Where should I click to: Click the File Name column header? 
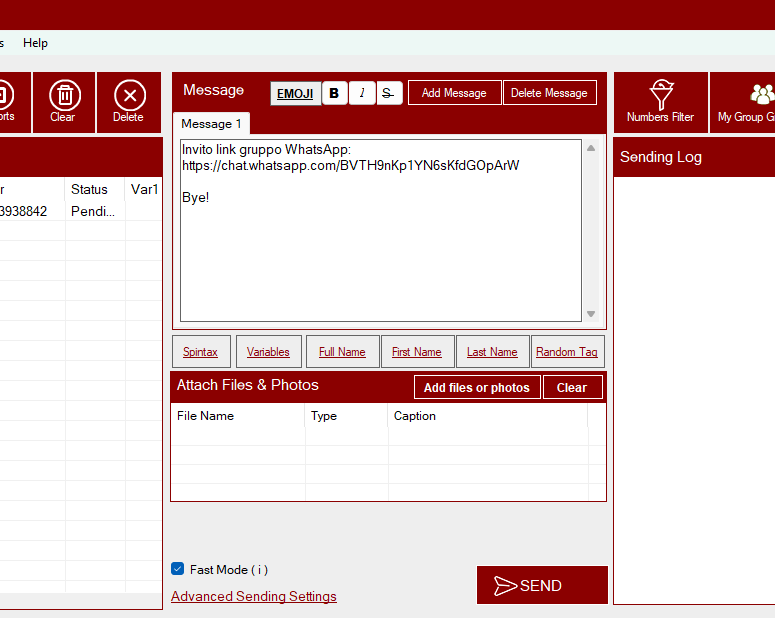pyautogui.click(x=238, y=416)
